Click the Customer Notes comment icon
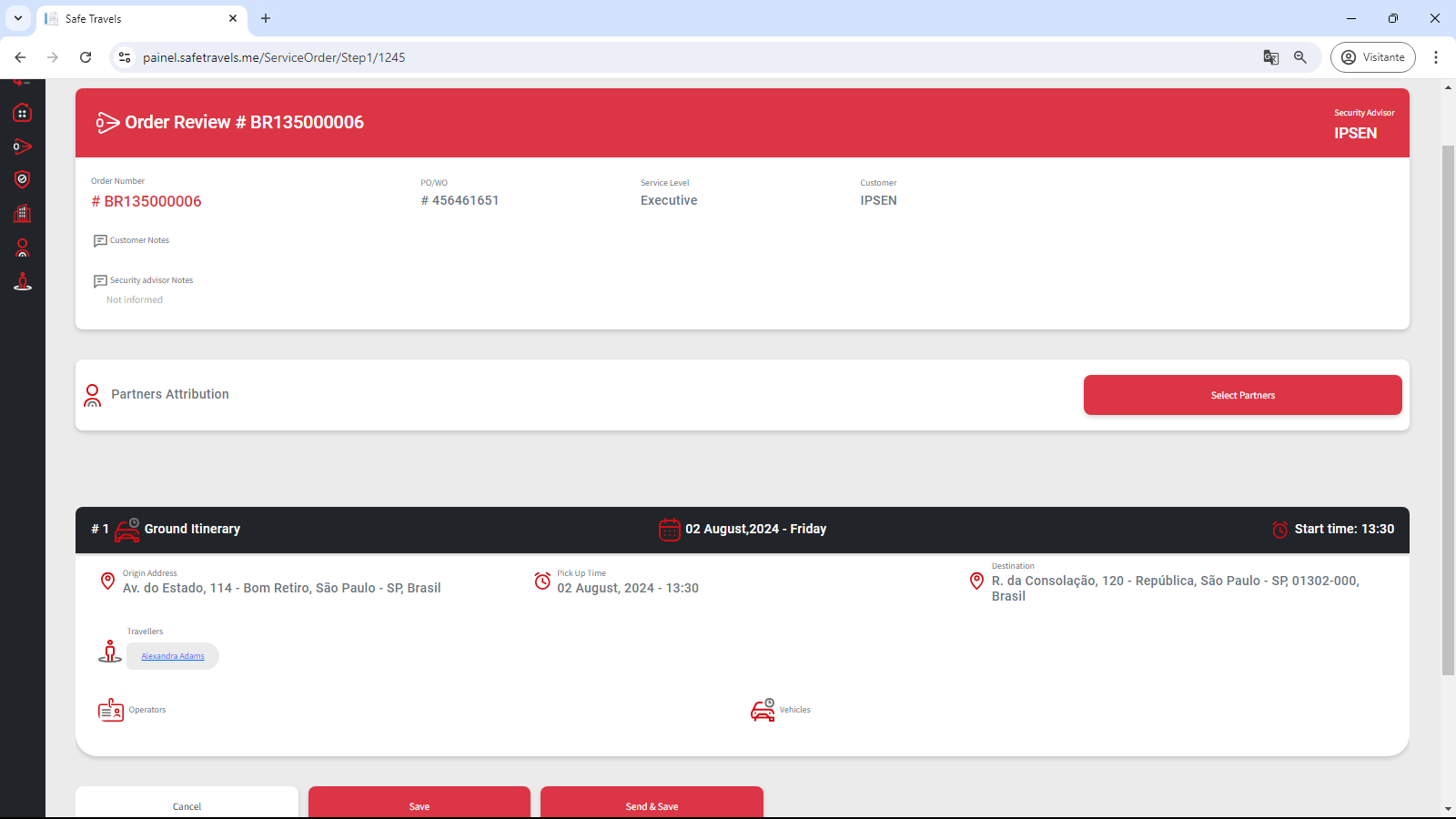This screenshot has width=1456, height=819. tap(100, 241)
